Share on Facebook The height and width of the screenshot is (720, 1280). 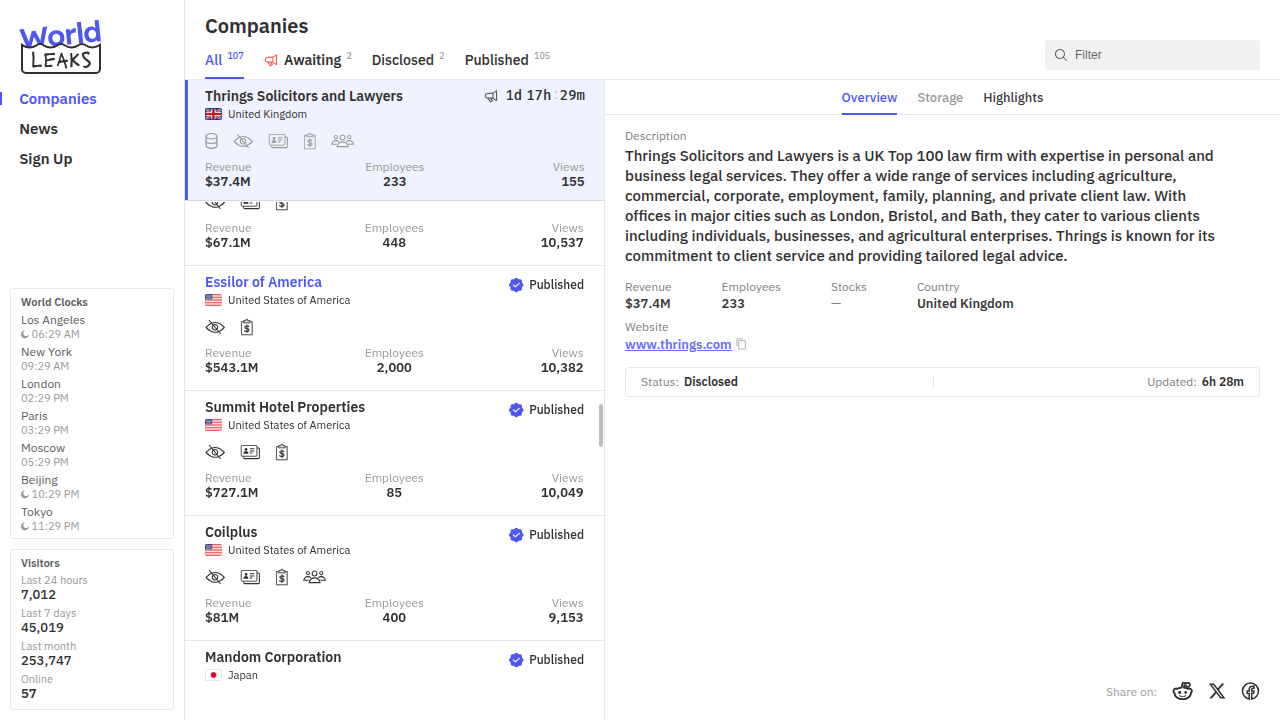(1250, 691)
